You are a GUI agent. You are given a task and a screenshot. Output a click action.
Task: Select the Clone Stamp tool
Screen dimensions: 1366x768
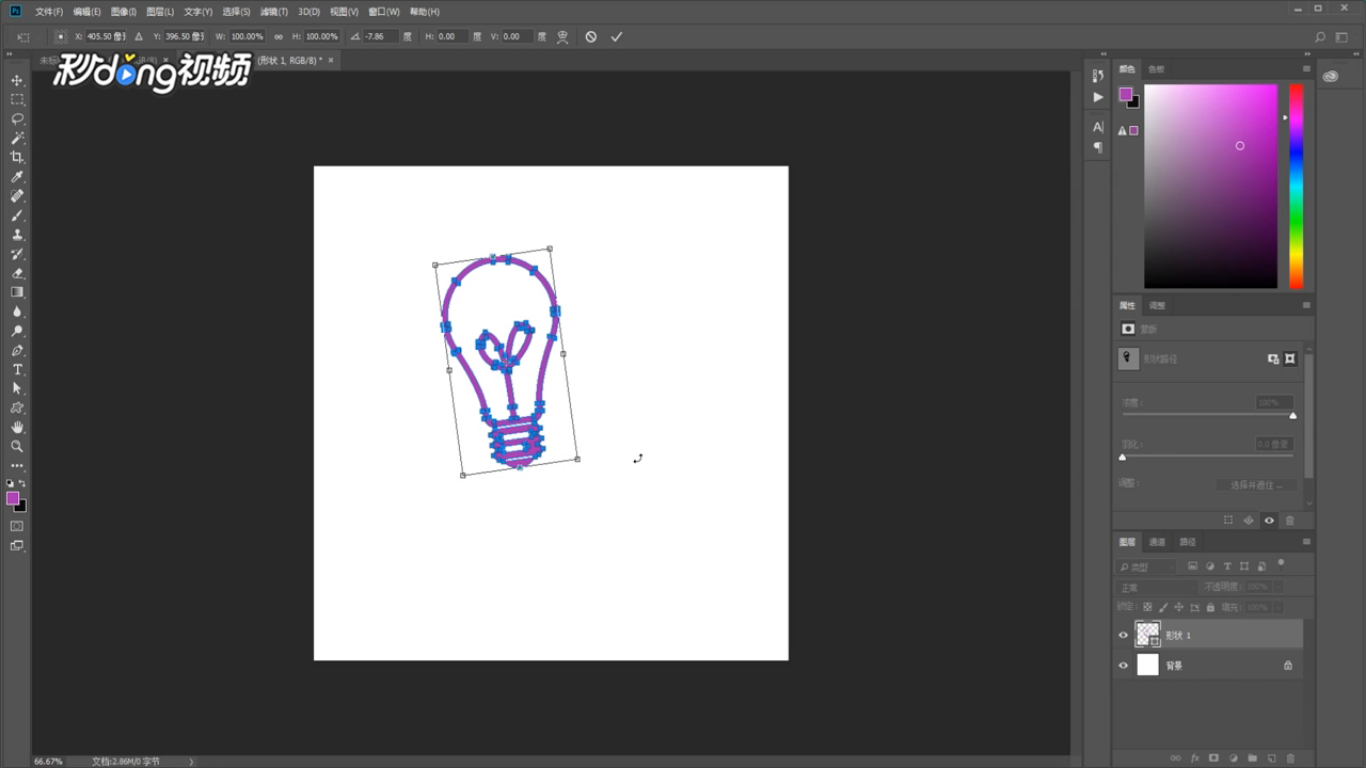(x=17, y=234)
